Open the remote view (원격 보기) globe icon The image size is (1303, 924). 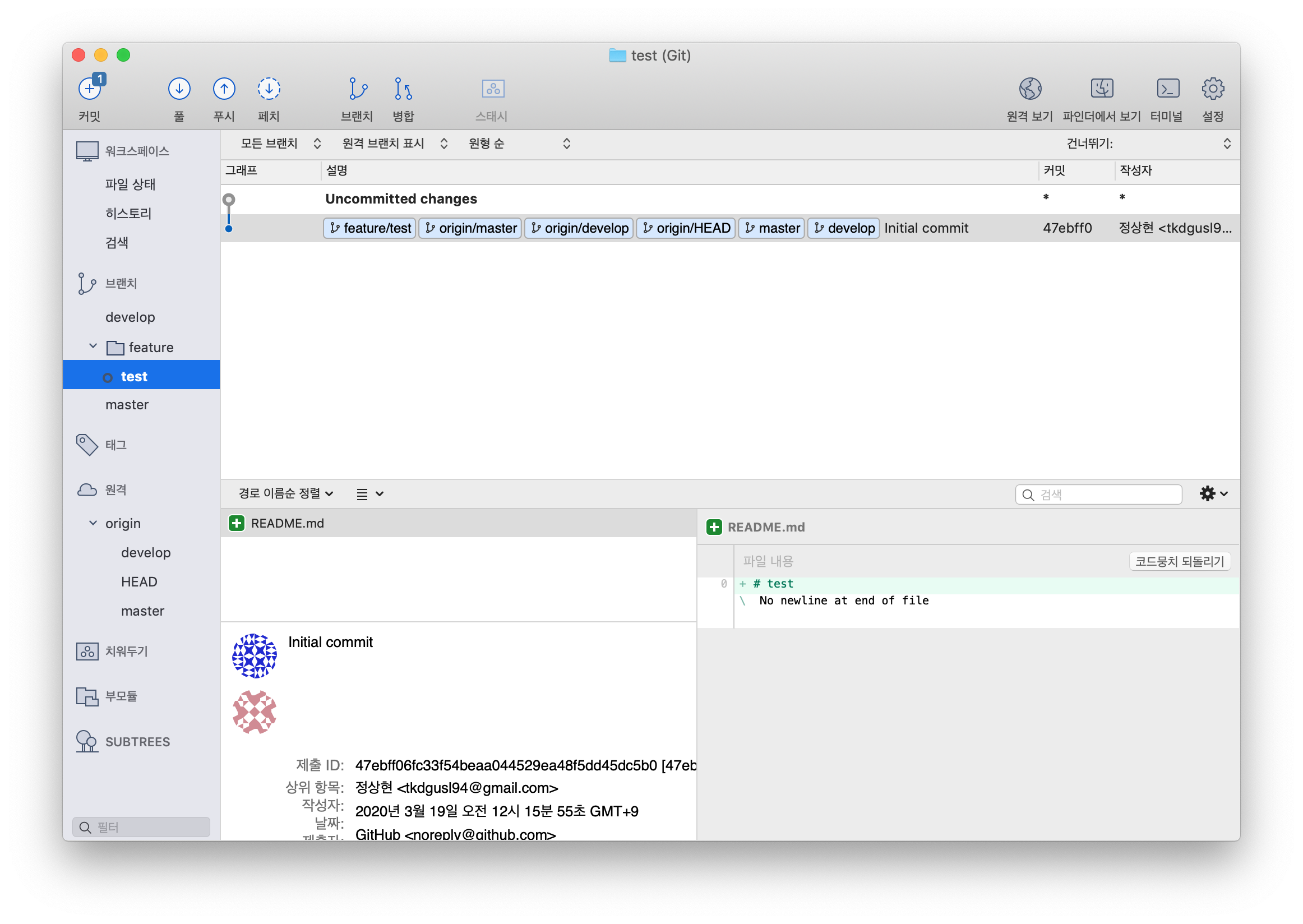[x=1030, y=89]
